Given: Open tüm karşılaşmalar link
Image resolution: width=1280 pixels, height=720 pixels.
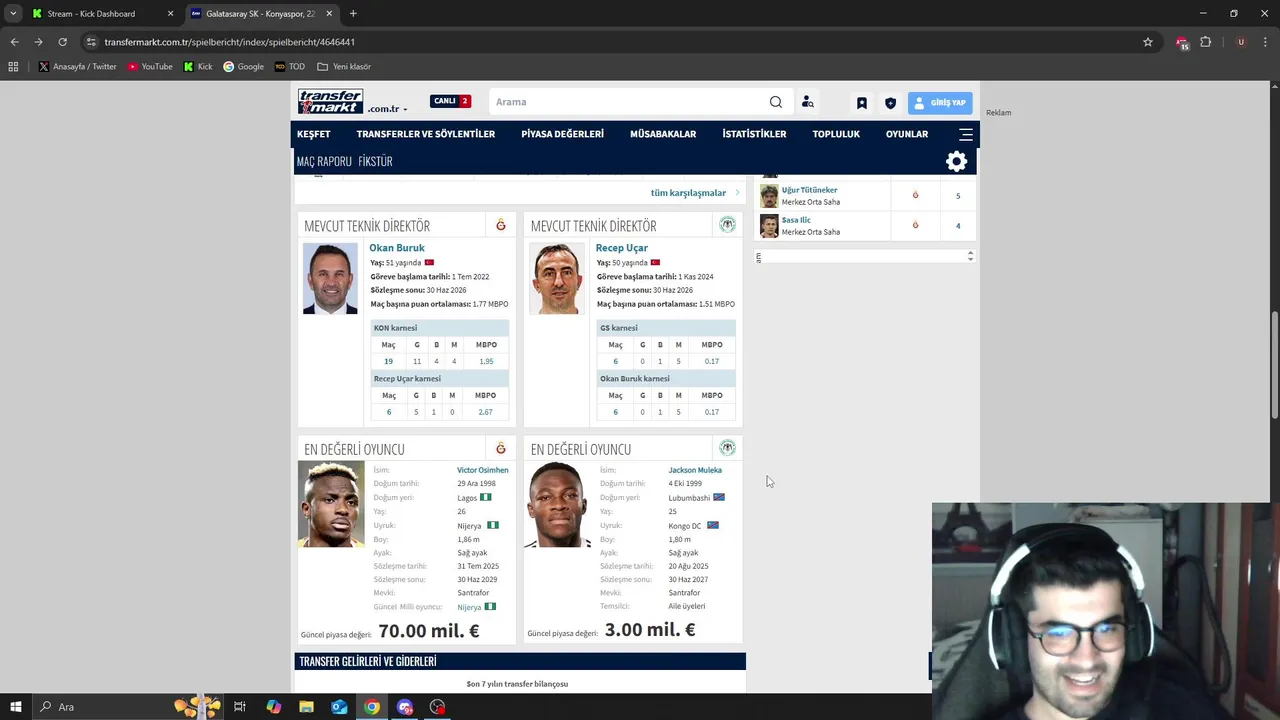Looking at the screenshot, I should (688, 193).
